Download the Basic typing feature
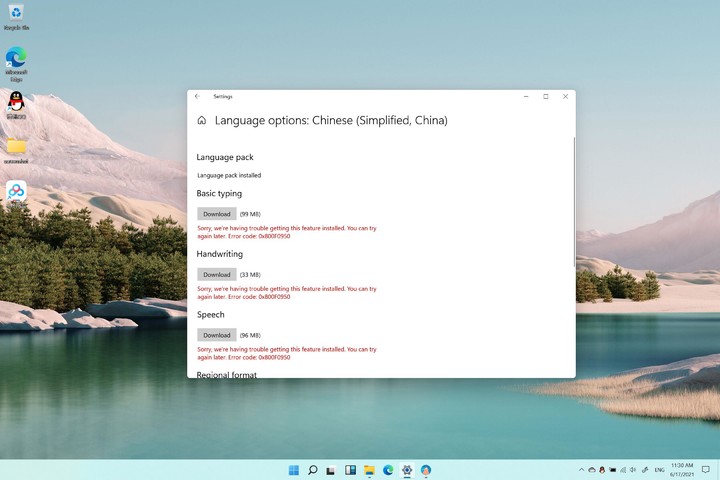Image resolution: width=720 pixels, height=480 pixels. [216, 214]
